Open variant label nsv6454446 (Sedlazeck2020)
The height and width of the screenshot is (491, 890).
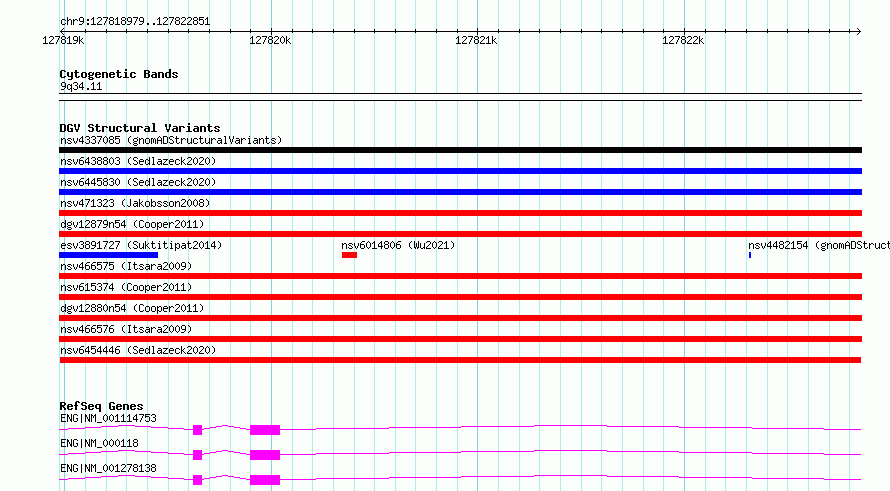[x=138, y=350]
